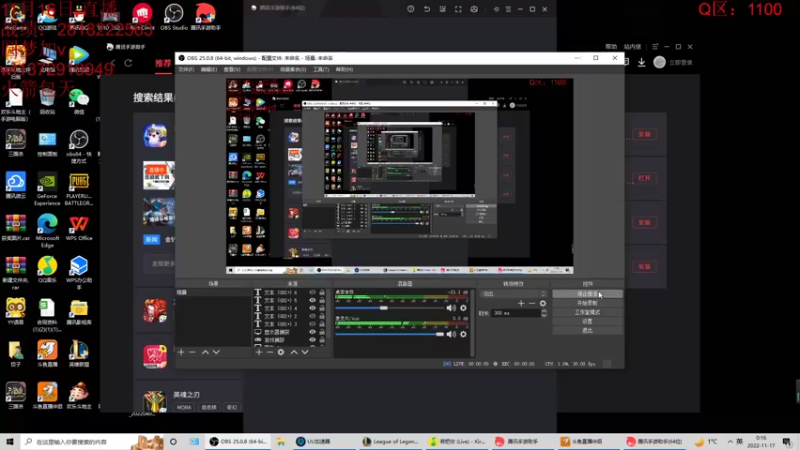This screenshot has height=450, width=800.
Task: Open source properties gear in sources panel
Action: click(281, 352)
